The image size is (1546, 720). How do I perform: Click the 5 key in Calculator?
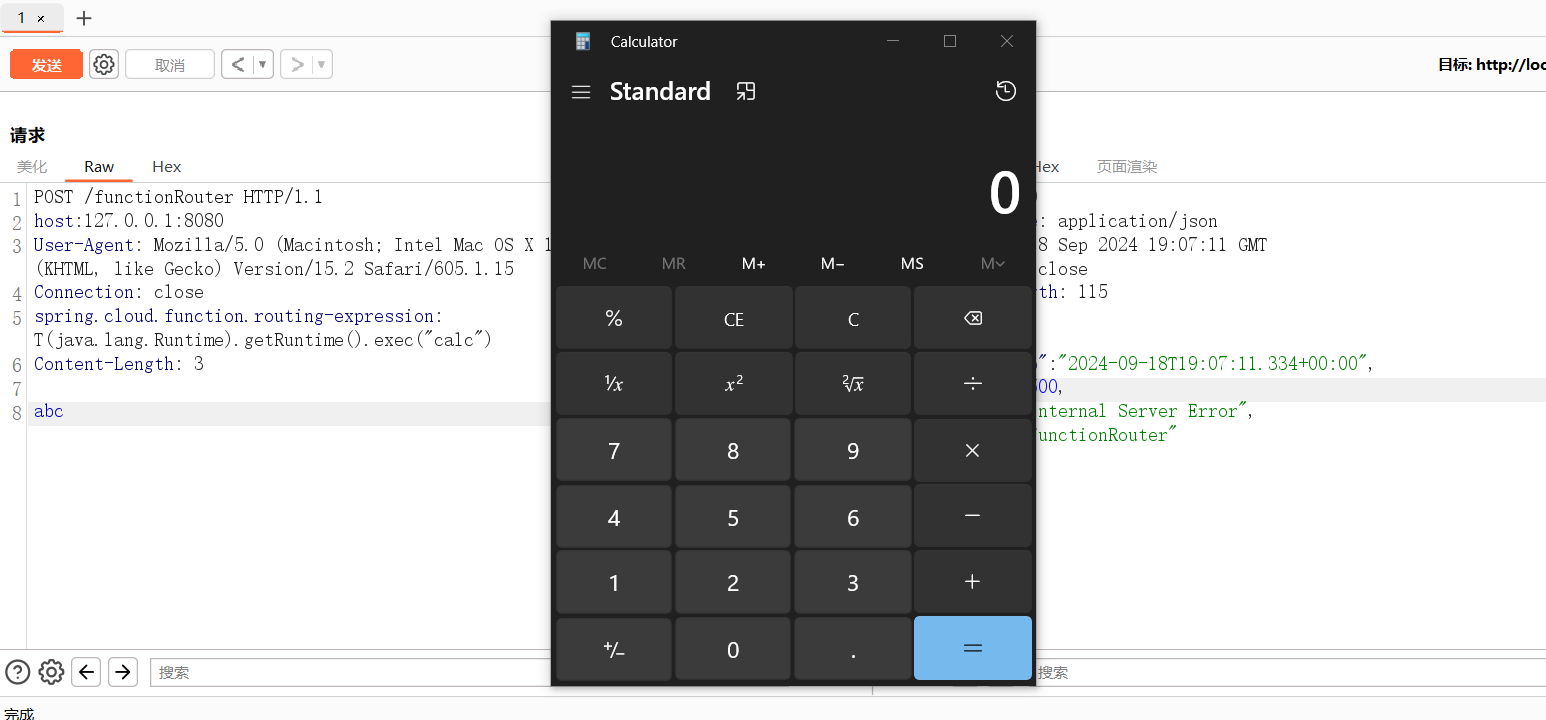pos(733,516)
